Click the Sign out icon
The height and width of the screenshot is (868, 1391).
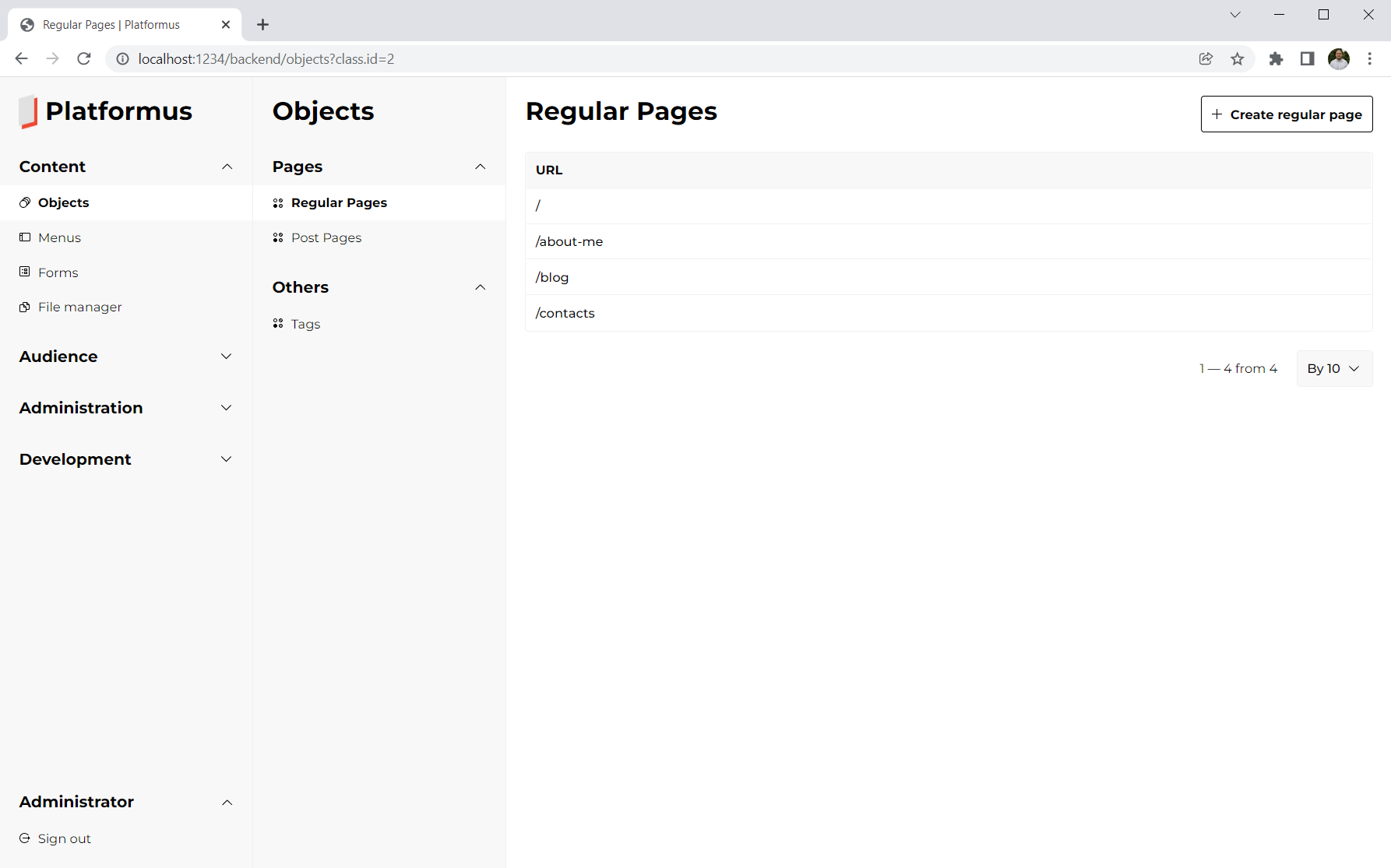point(25,838)
